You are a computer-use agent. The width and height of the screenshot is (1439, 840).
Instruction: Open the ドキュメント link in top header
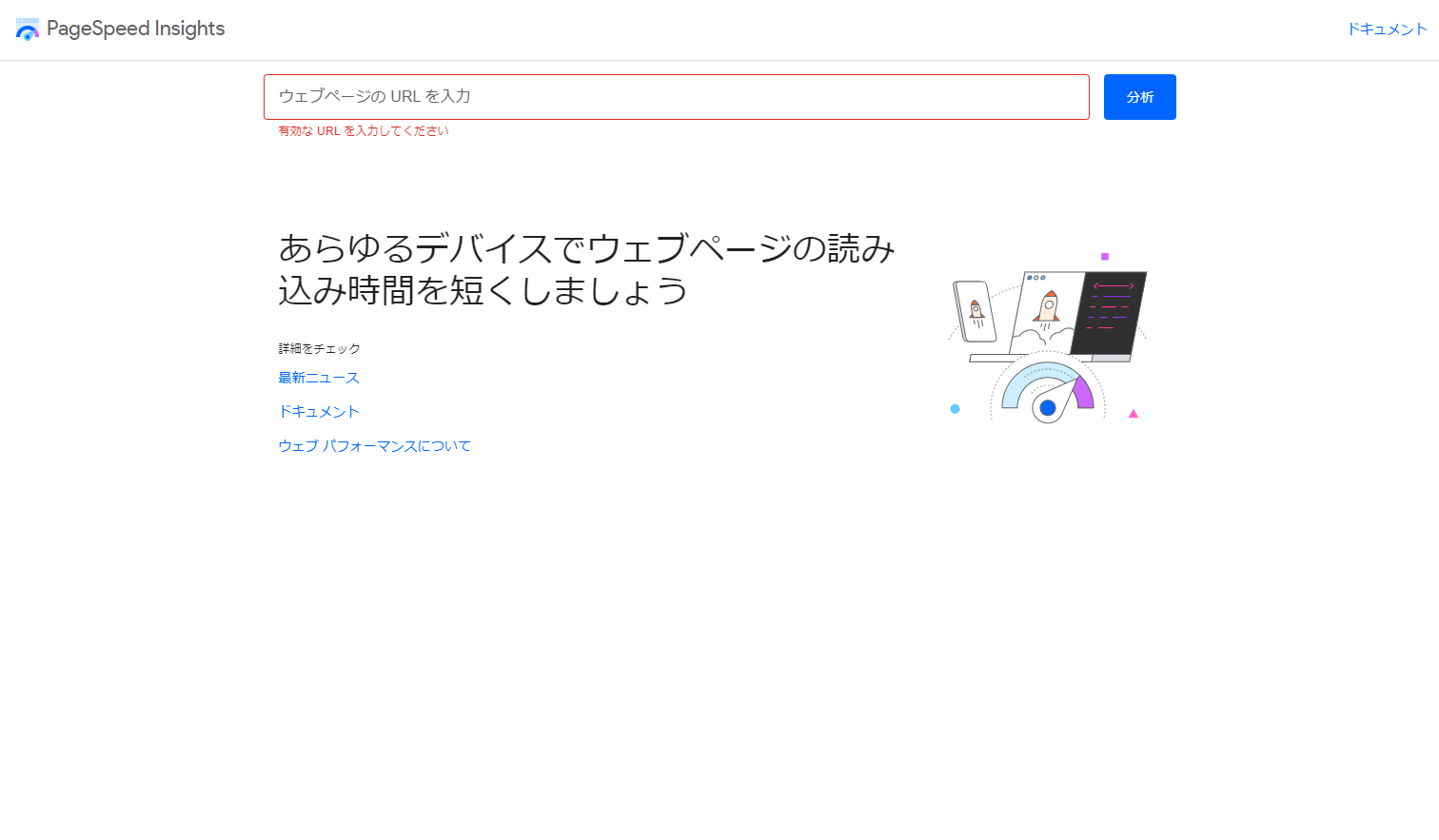click(x=1387, y=29)
